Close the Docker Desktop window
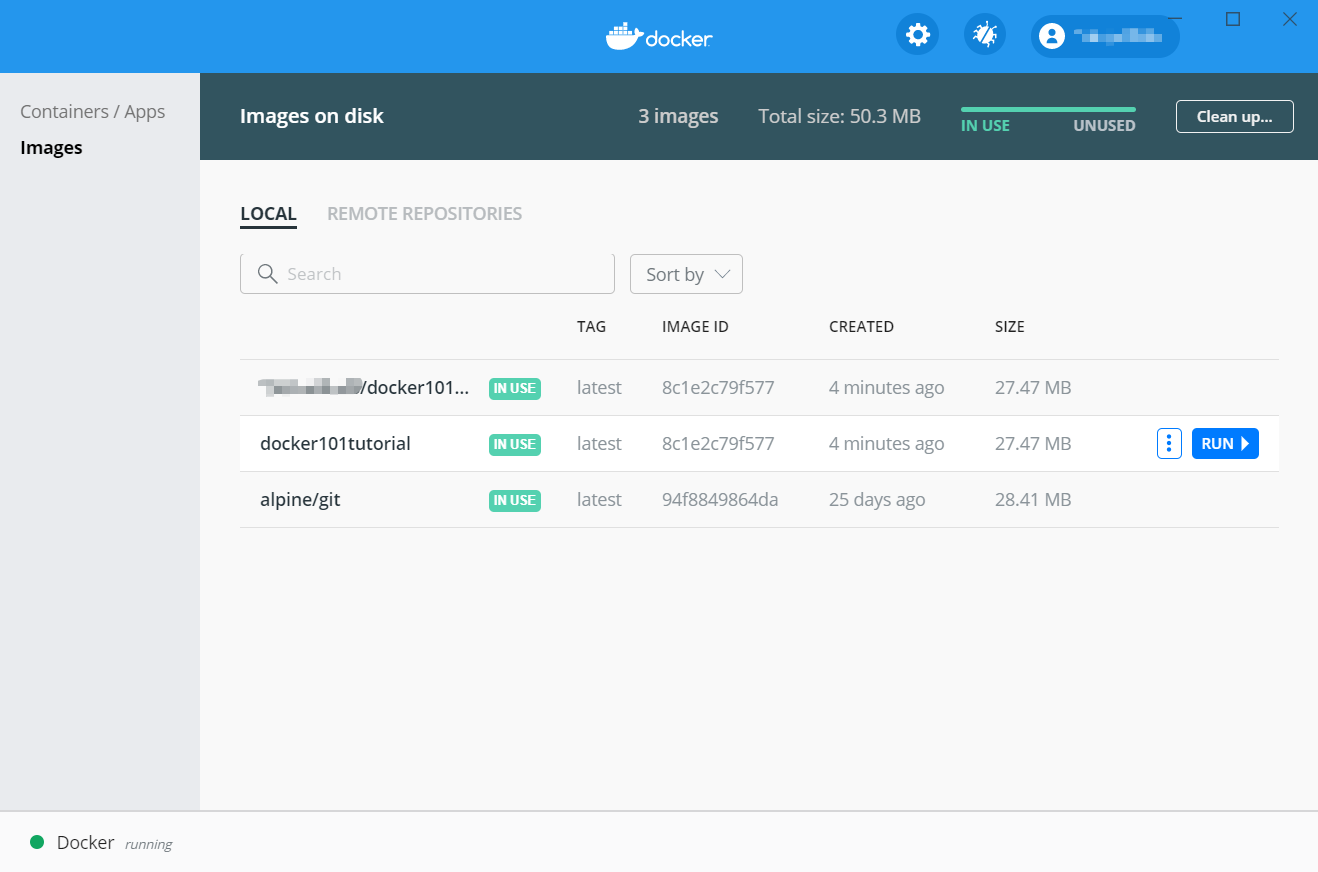The height and width of the screenshot is (872, 1318). (x=1290, y=19)
